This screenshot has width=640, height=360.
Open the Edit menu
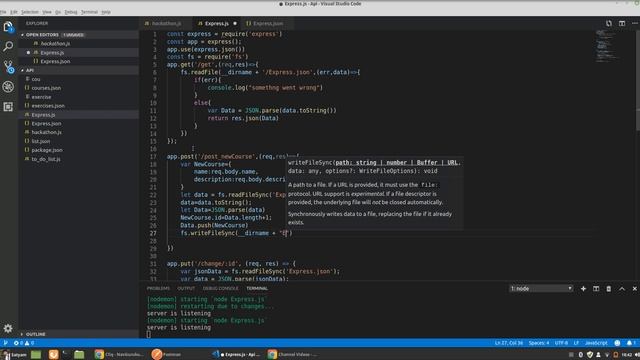pos(14,12)
